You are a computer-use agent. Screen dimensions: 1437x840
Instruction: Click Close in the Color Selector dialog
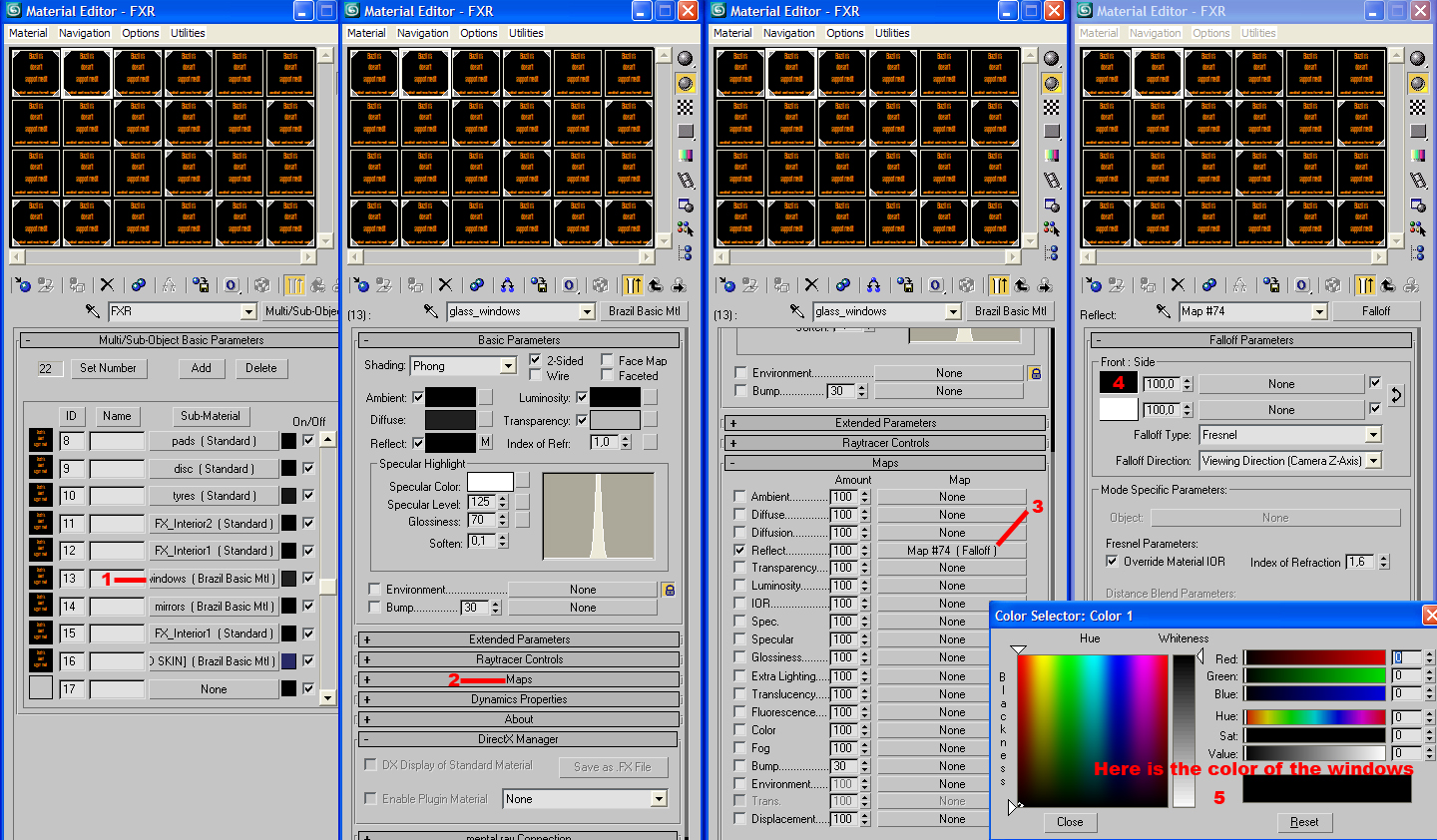(x=1070, y=822)
